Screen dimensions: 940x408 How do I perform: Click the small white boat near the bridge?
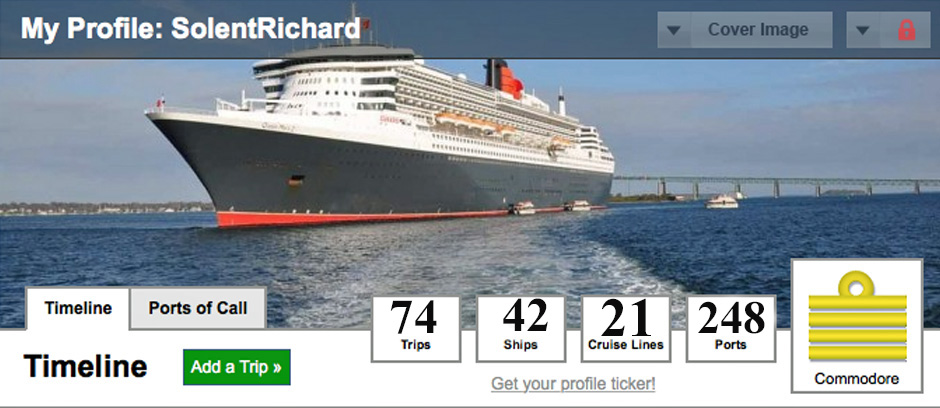coord(722,202)
